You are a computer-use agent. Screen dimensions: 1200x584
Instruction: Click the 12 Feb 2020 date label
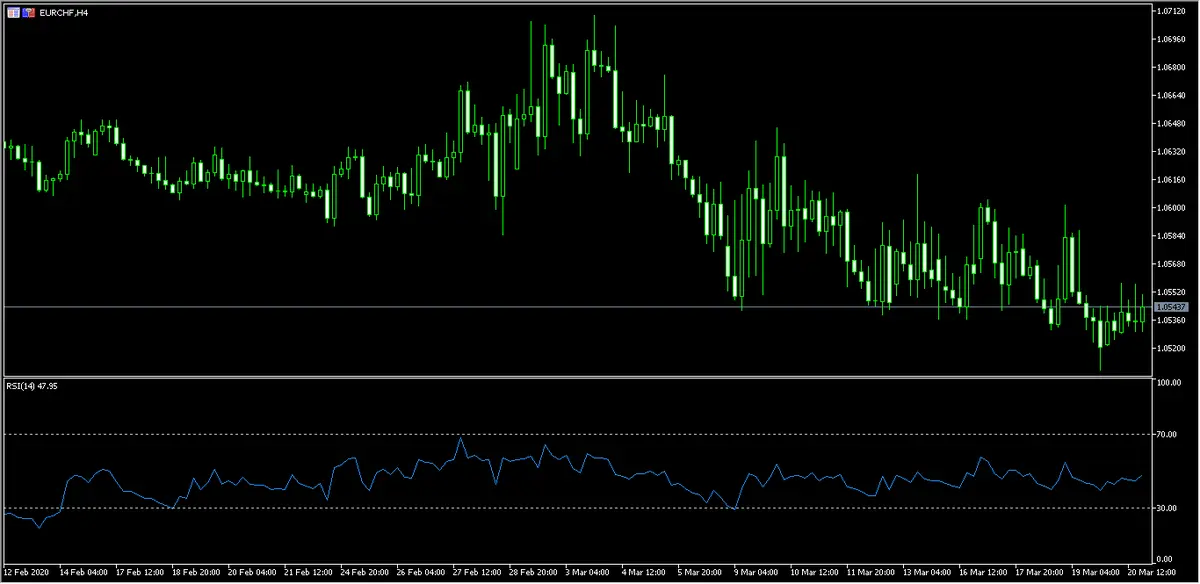point(26,573)
